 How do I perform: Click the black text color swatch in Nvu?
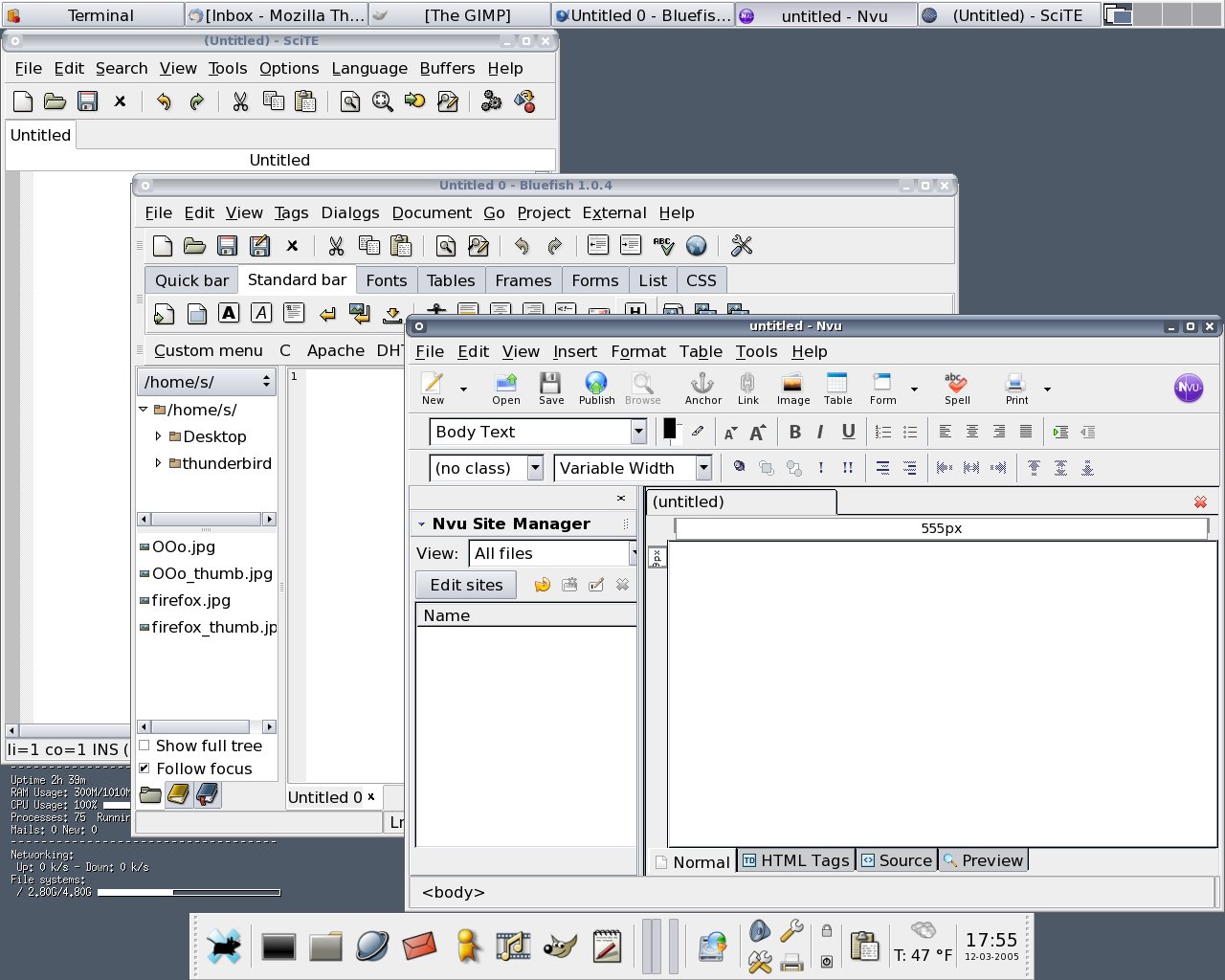[x=670, y=429]
